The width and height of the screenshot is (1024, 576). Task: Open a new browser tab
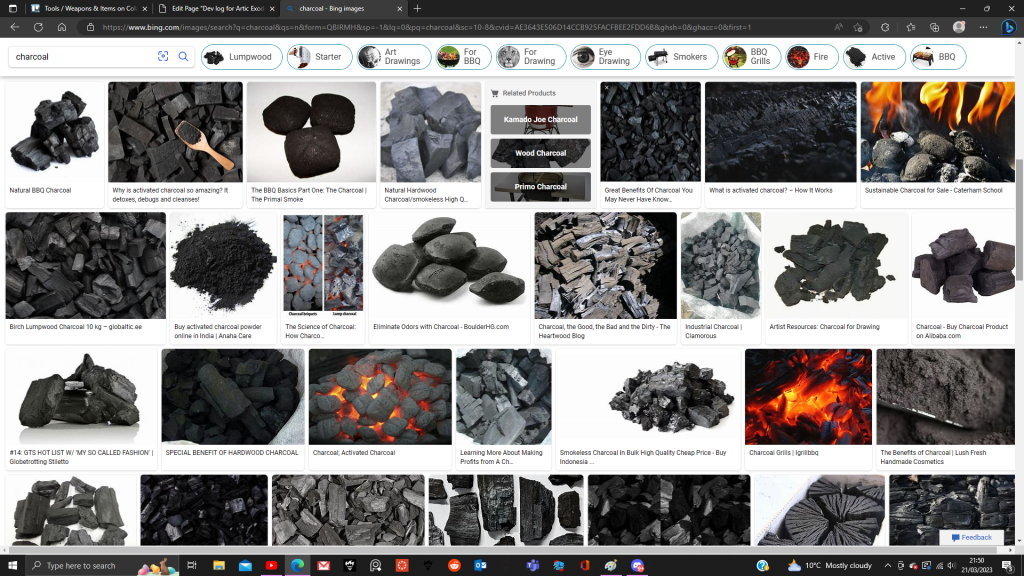(x=417, y=8)
